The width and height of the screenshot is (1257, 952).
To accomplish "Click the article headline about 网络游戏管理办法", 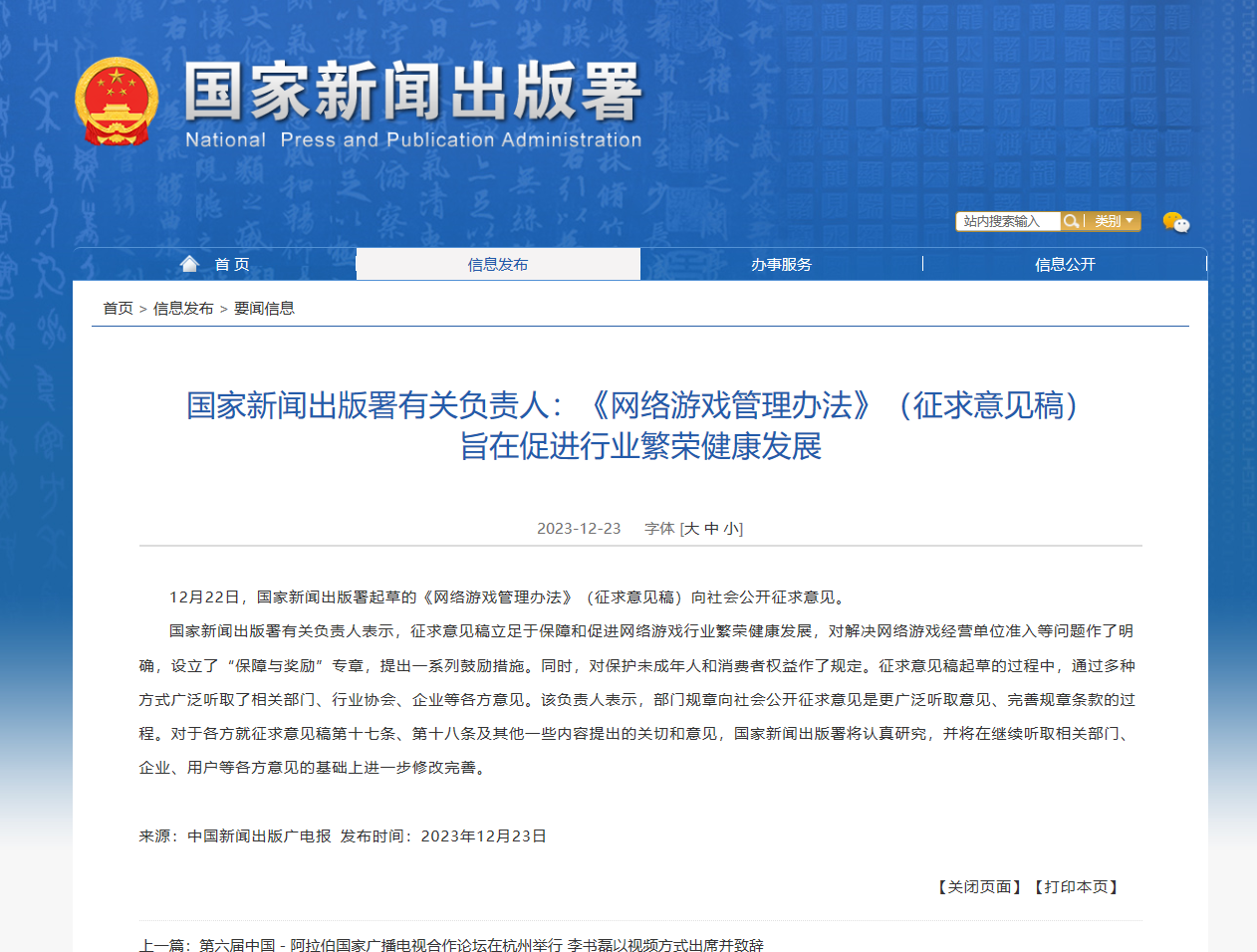I will 638,425.
